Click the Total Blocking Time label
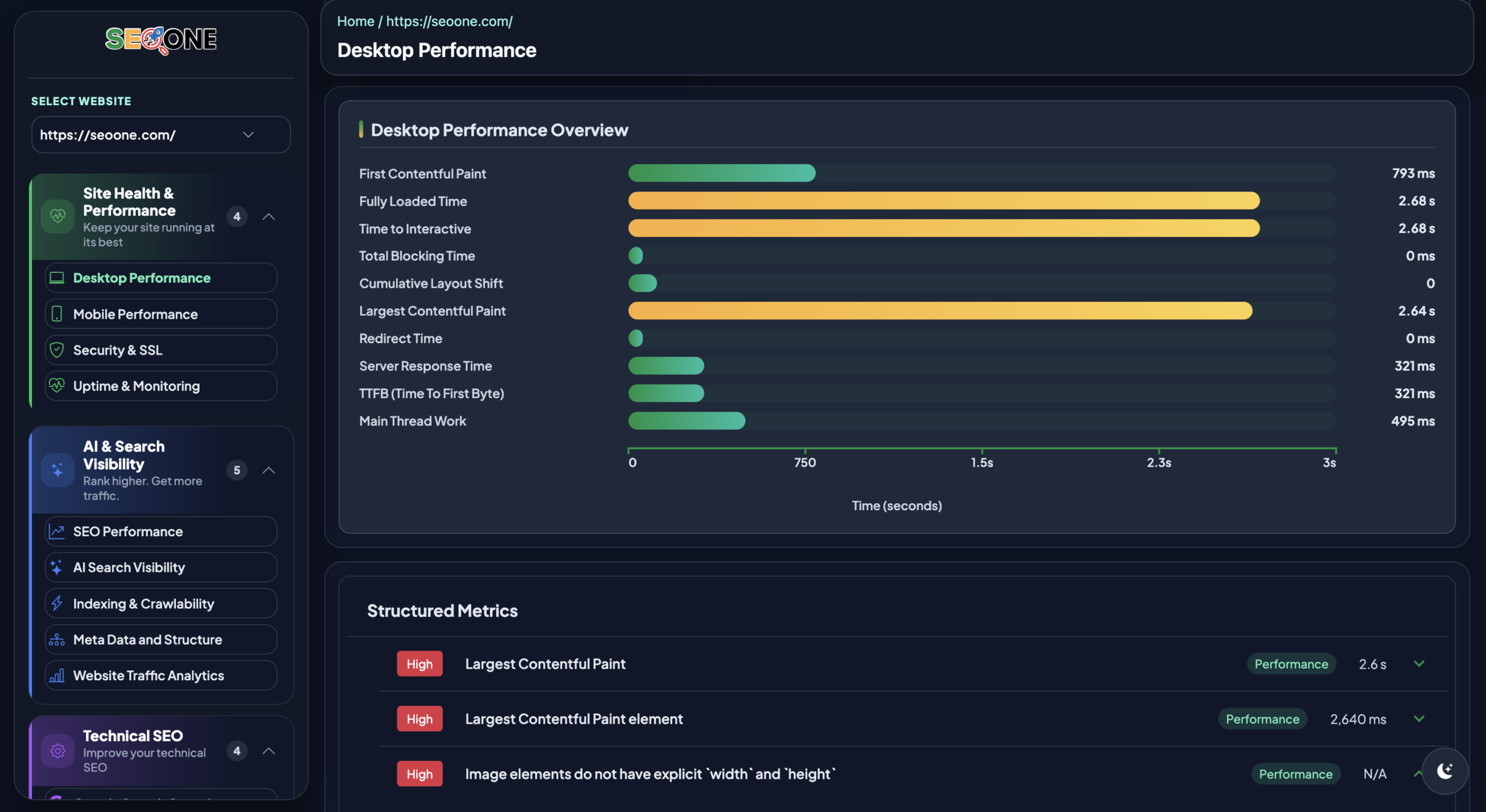 417,256
